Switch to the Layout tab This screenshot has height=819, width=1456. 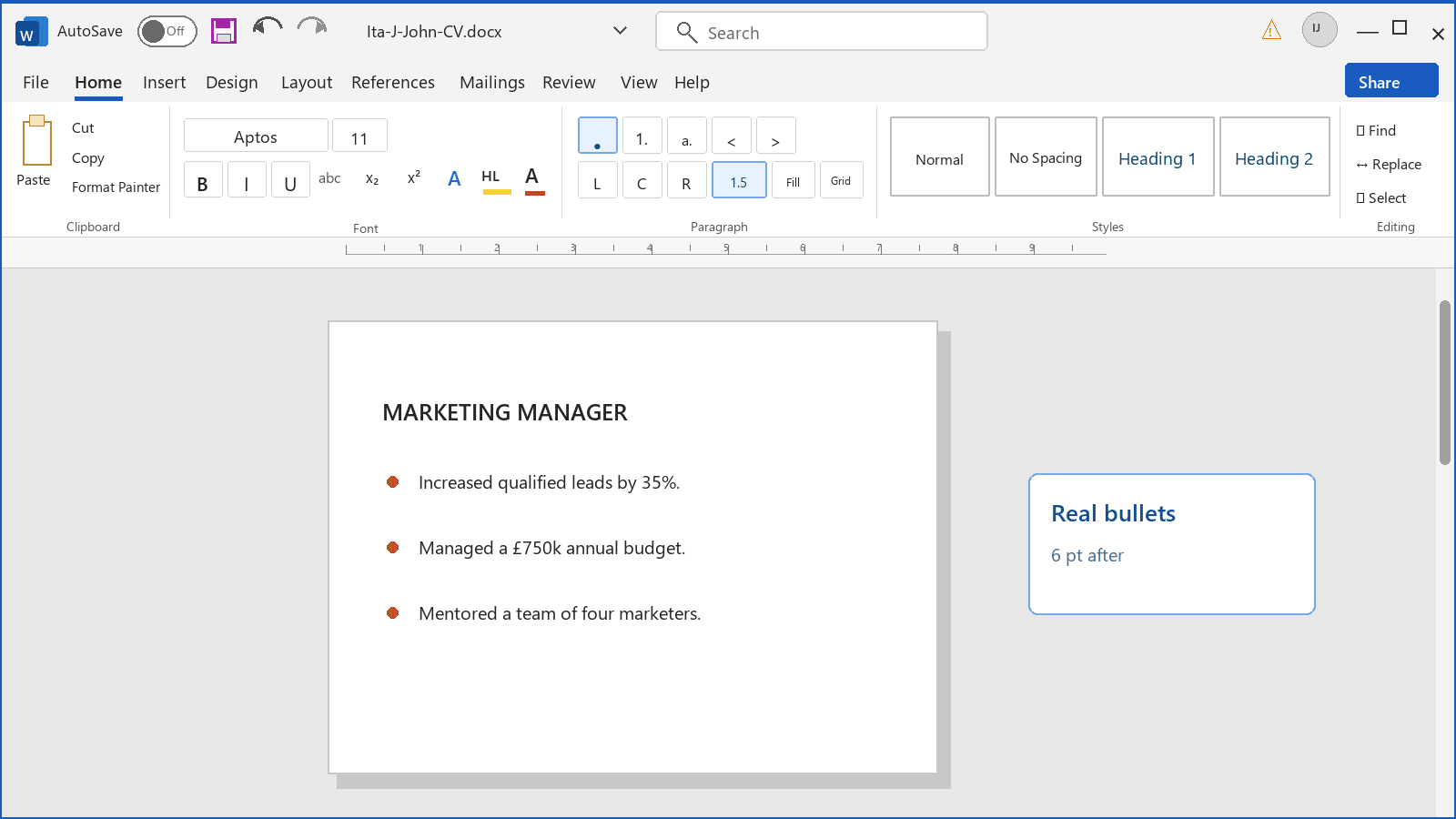tap(307, 82)
